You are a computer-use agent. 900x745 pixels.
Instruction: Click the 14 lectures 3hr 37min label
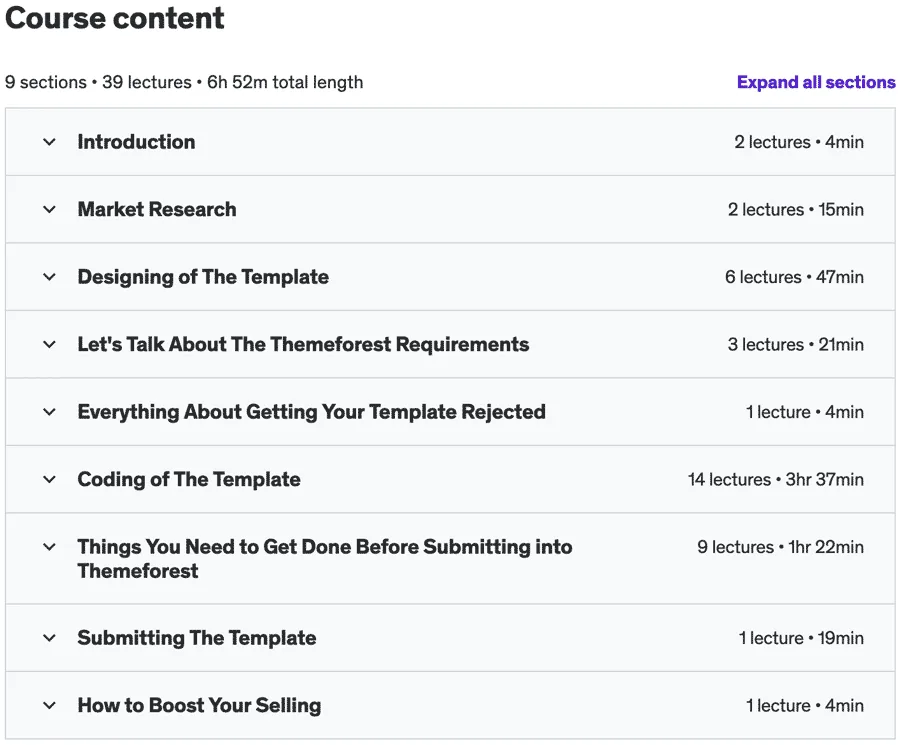pos(776,479)
